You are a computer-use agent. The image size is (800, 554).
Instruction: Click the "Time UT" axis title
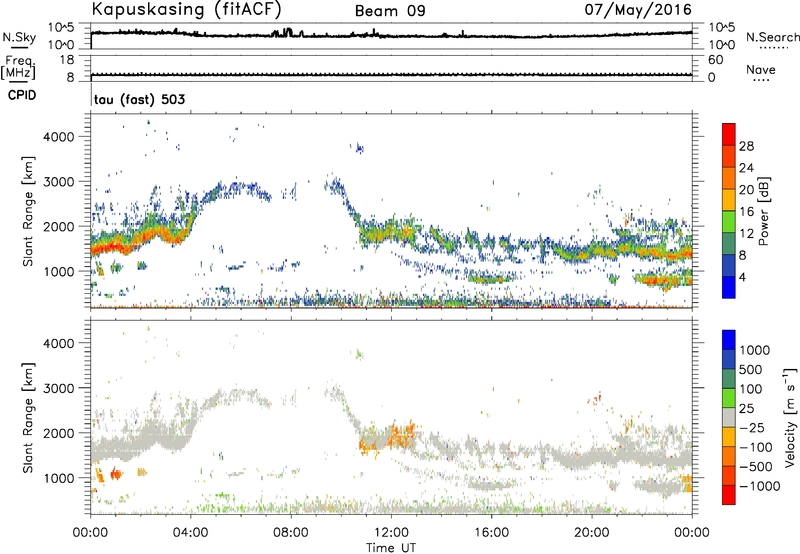coord(391,547)
